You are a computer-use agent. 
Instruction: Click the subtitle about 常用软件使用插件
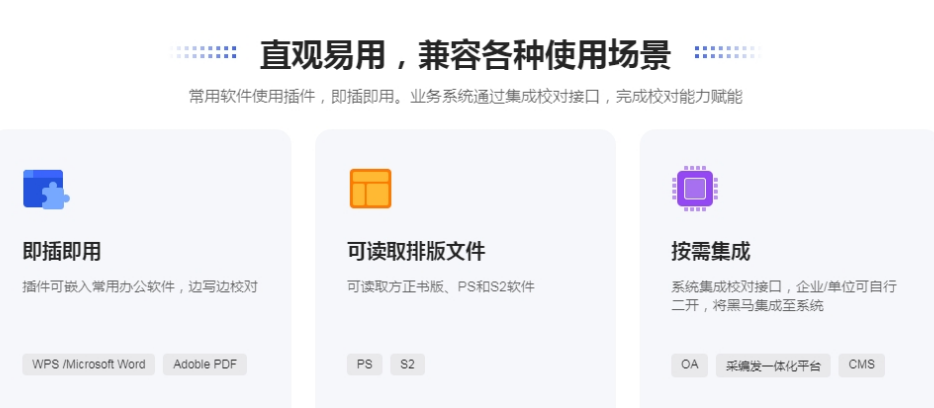point(466,96)
